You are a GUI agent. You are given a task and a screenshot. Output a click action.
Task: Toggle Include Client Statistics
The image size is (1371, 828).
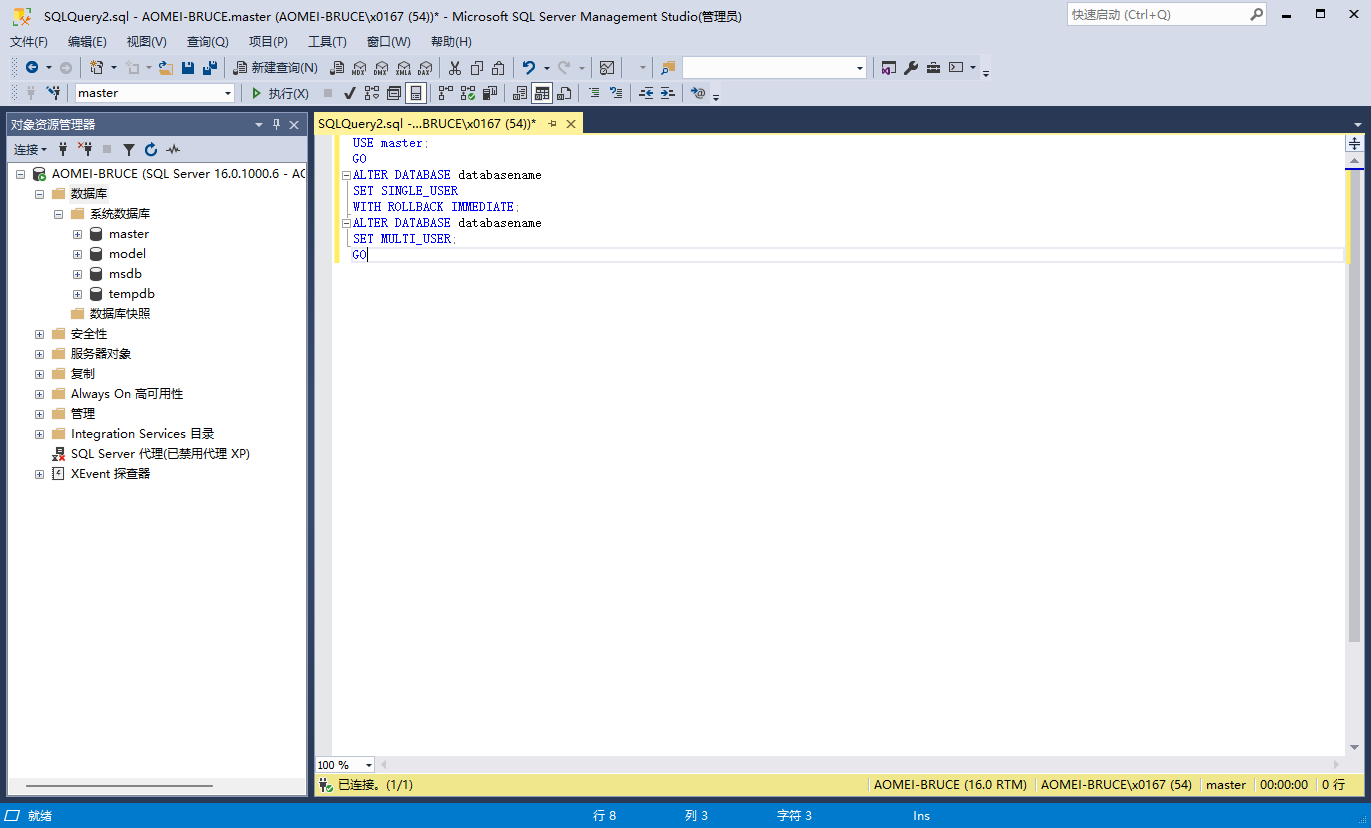click(490, 93)
